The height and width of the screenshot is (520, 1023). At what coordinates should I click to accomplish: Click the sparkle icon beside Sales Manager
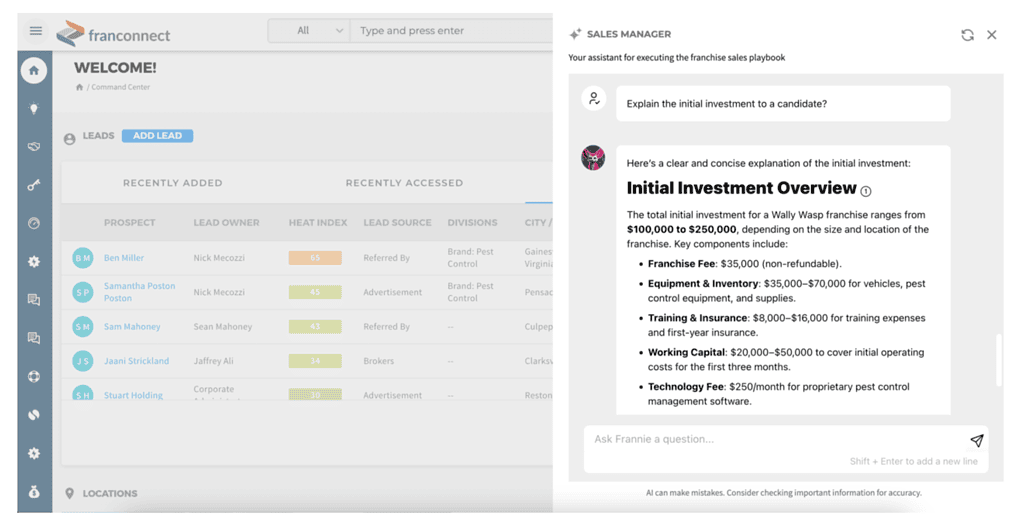[575, 34]
